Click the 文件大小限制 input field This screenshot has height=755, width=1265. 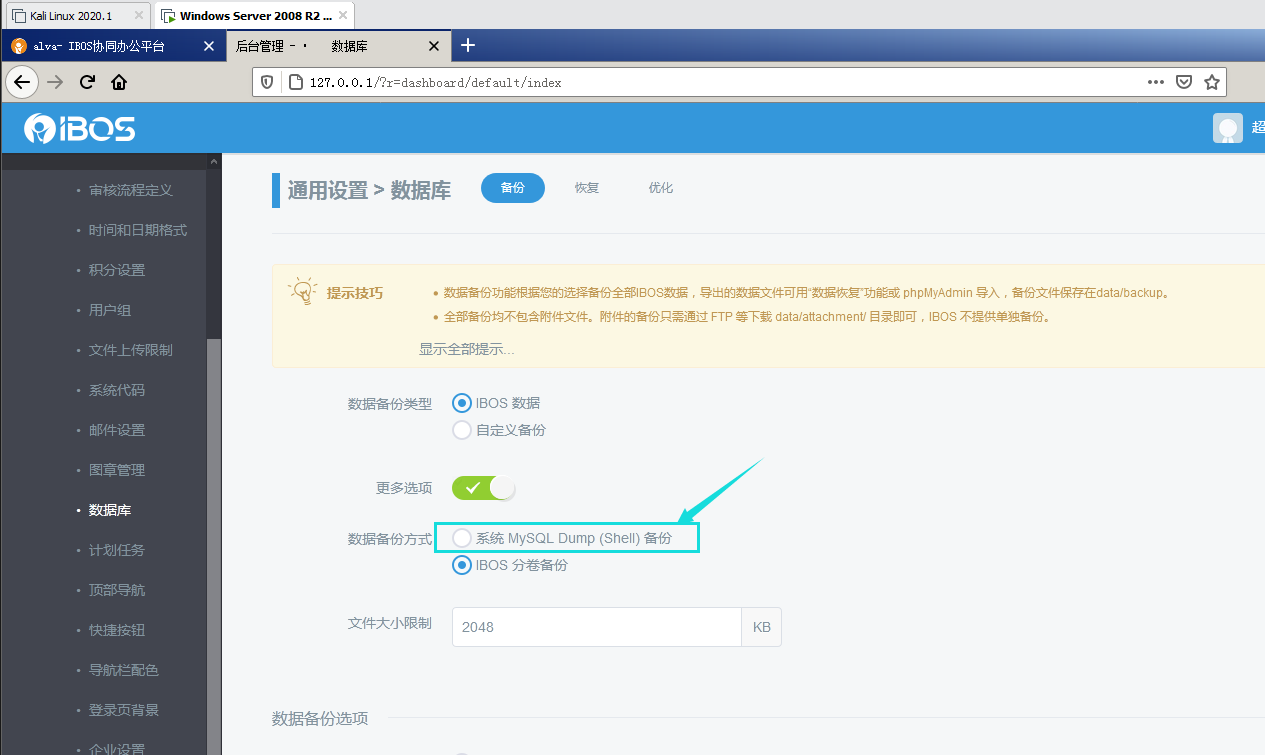(597, 627)
